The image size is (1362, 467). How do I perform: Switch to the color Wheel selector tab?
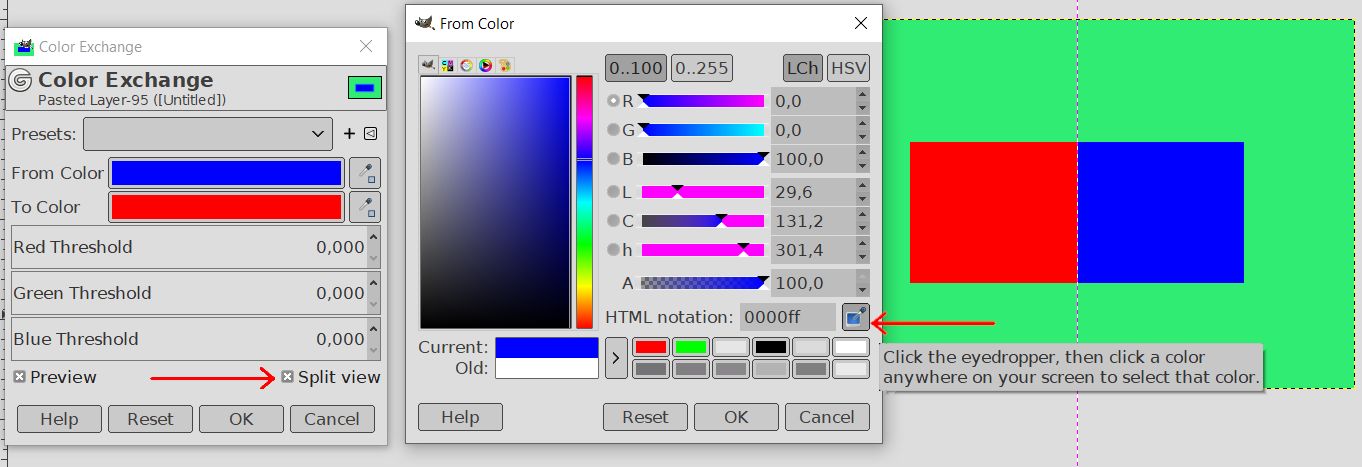tap(485, 65)
